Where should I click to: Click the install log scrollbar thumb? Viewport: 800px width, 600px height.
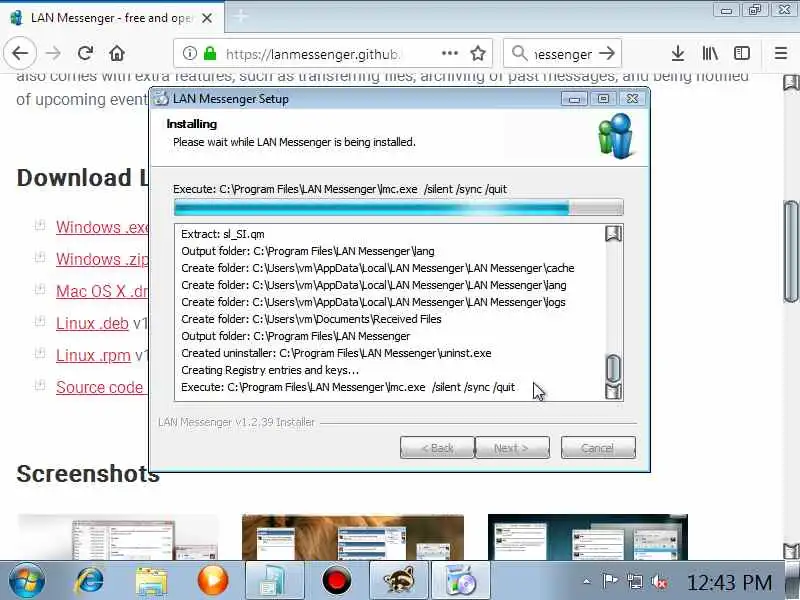(613, 368)
